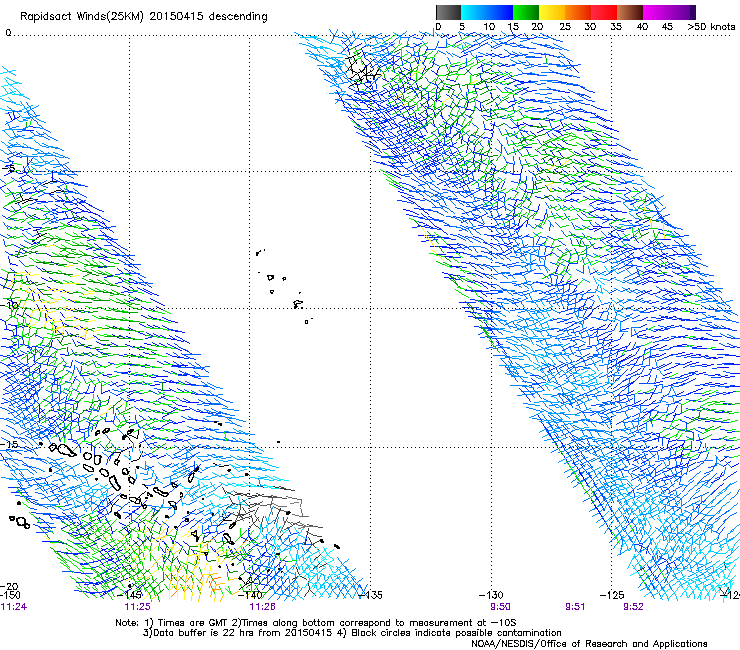Click the purple '9:52' time label
This screenshot has width=740, height=650.
click(x=633, y=607)
